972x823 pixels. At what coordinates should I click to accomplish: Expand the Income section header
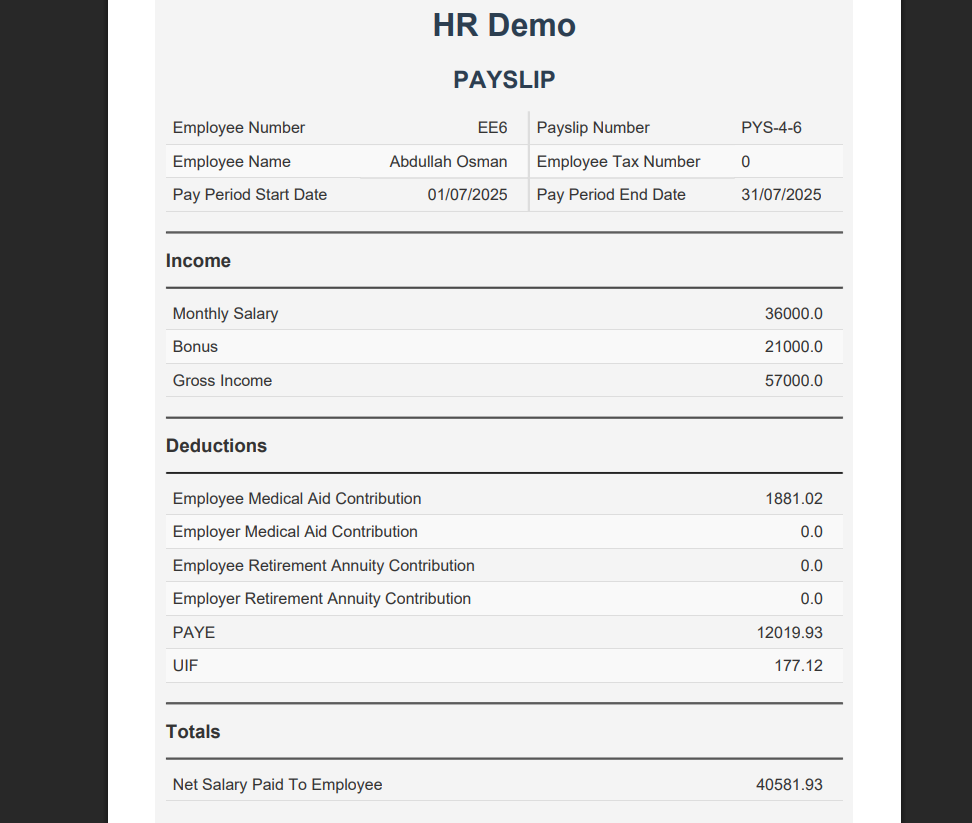click(x=198, y=260)
